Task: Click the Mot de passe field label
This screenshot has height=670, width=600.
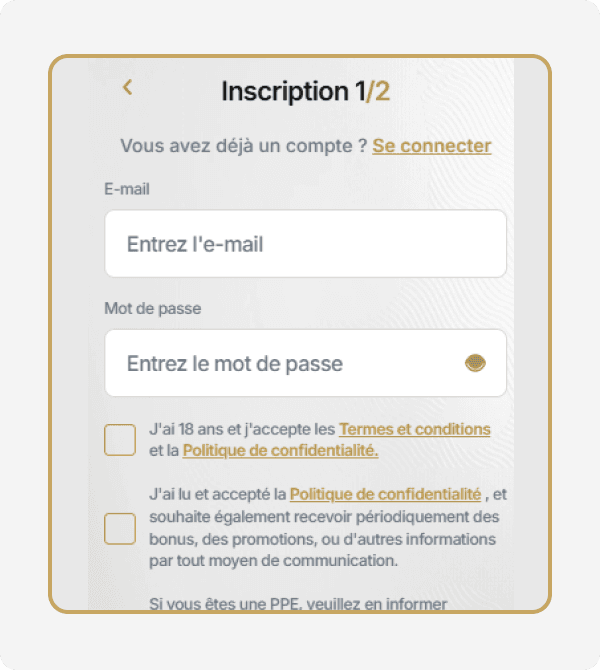Action: tap(153, 309)
